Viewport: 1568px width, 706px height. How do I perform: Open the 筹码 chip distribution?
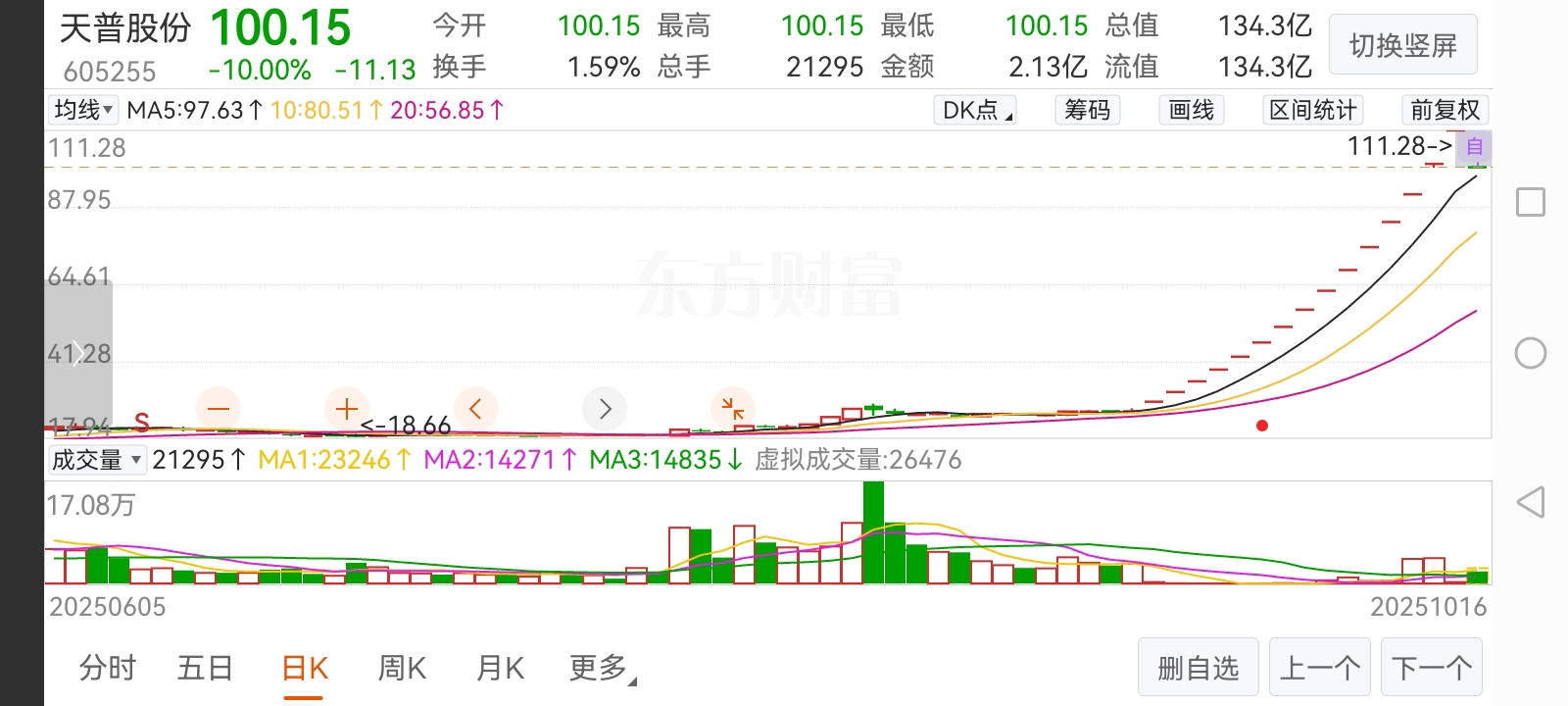pyautogui.click(x=1088, y=110)
